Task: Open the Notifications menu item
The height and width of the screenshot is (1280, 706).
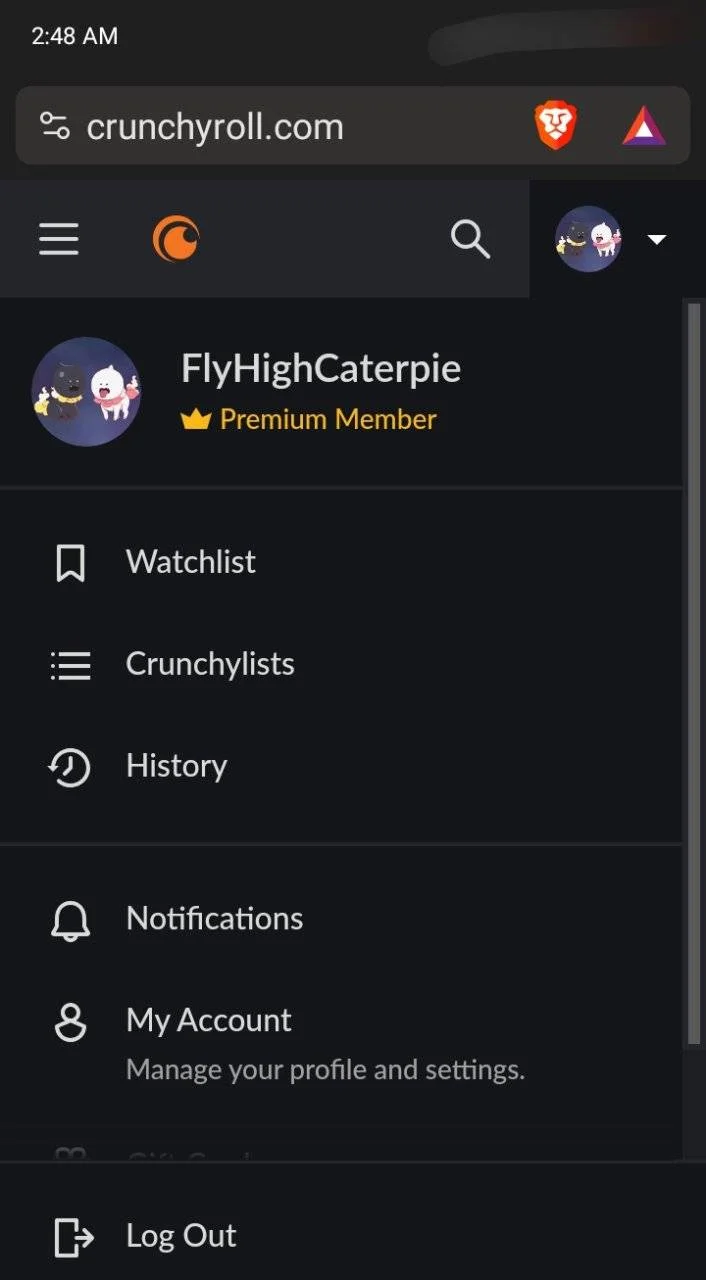Action: coord(341,920)
